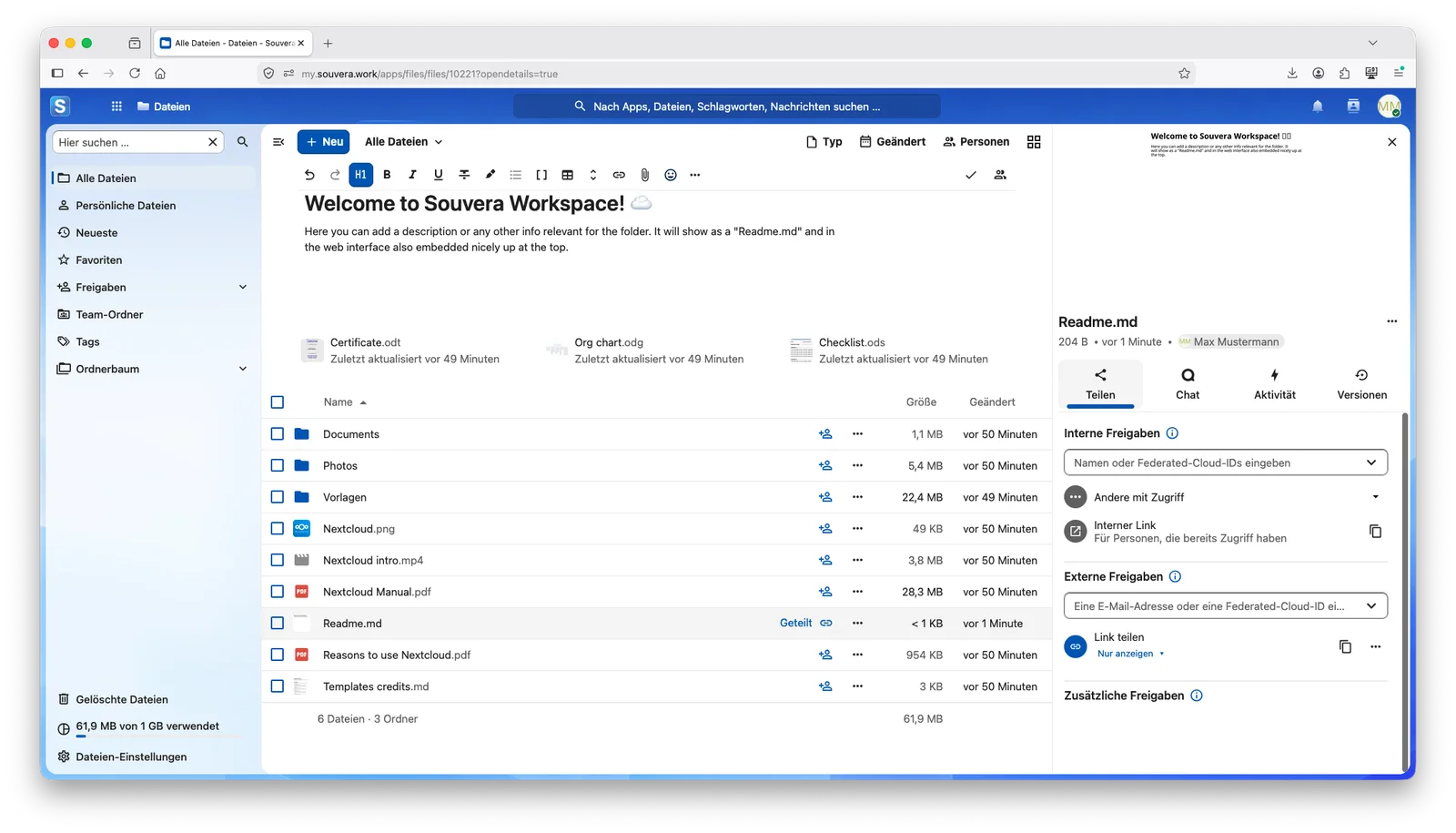The image size is (1456, 833).
Task: Click share icon for Documents folder
Action: [825, 434]
